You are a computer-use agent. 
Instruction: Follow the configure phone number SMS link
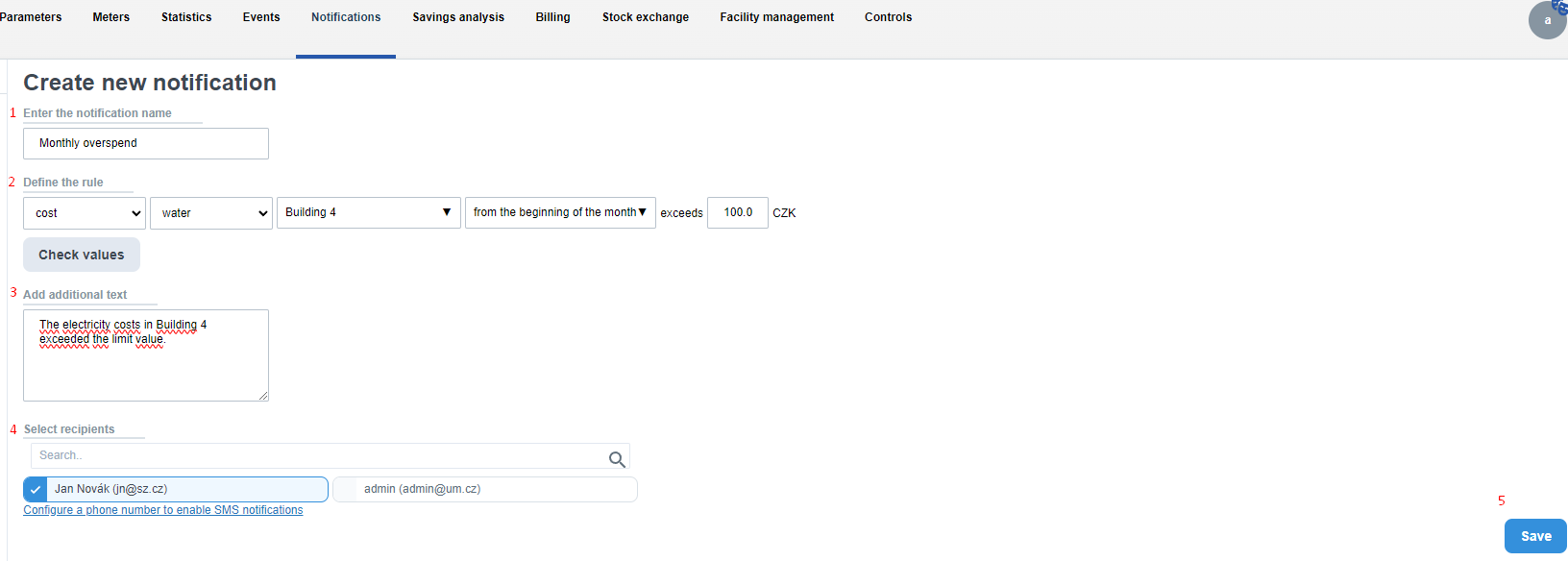(x=163, y=510)
